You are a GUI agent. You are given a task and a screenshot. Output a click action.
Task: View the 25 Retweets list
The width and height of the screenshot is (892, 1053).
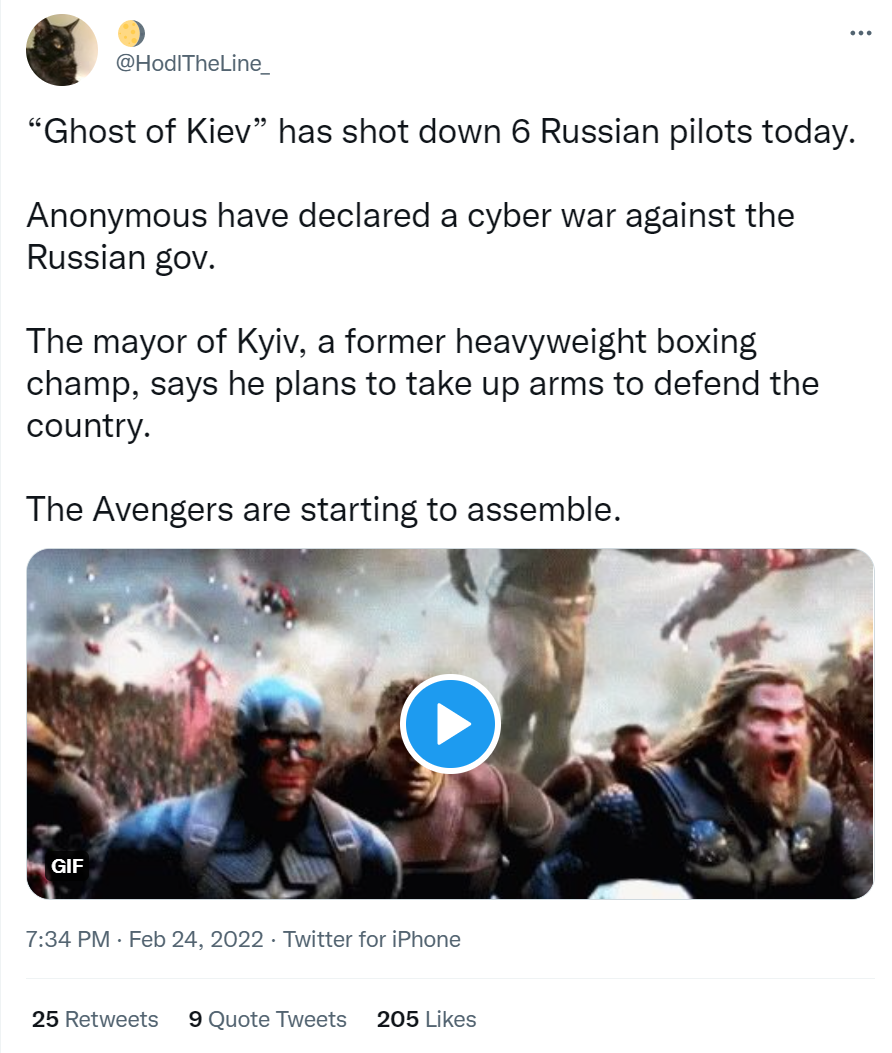[95, 1019]
